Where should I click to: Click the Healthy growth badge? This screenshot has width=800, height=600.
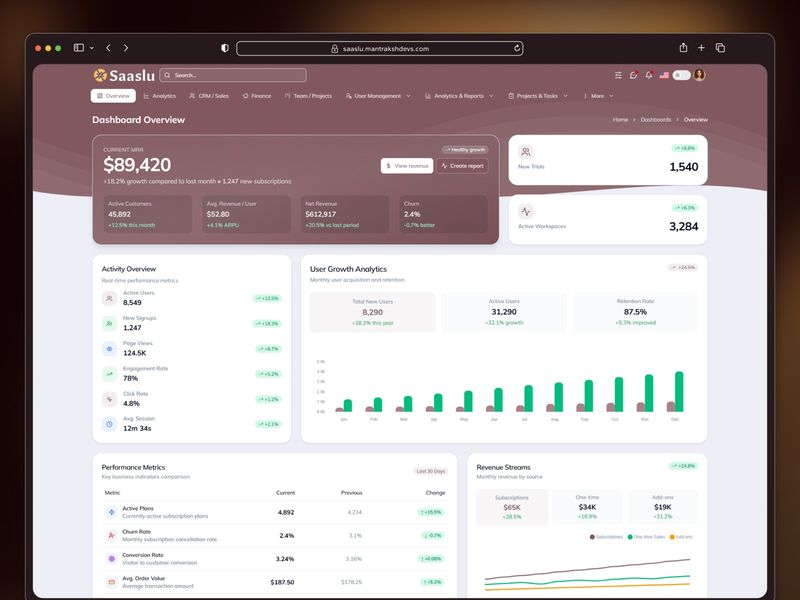click(465, 149)
